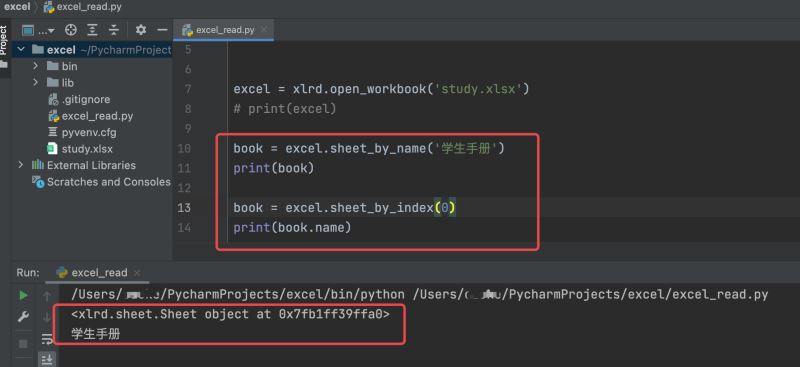The width and height of the screenshot is (800, 367).
Task: Expand External Libraries node
Action: [x=21, y=165]
